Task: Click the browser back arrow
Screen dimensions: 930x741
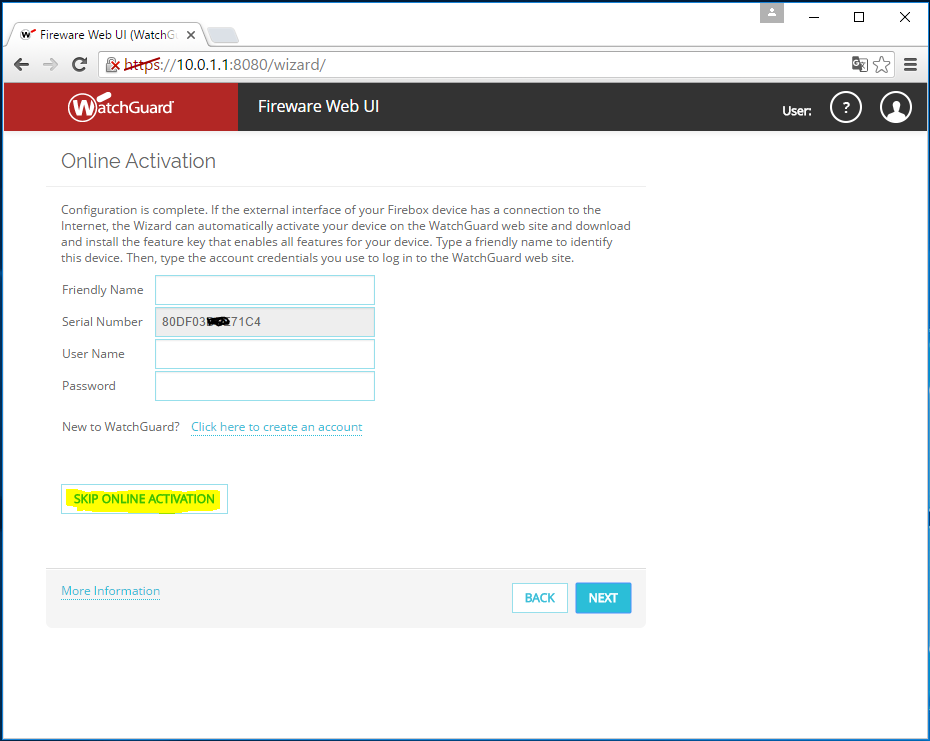Action: click(x=21, y=65)
